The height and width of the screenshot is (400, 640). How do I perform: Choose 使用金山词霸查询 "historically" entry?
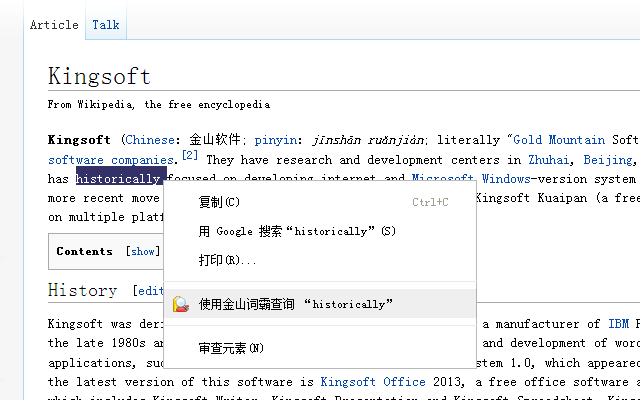click(x=320, y=304)
